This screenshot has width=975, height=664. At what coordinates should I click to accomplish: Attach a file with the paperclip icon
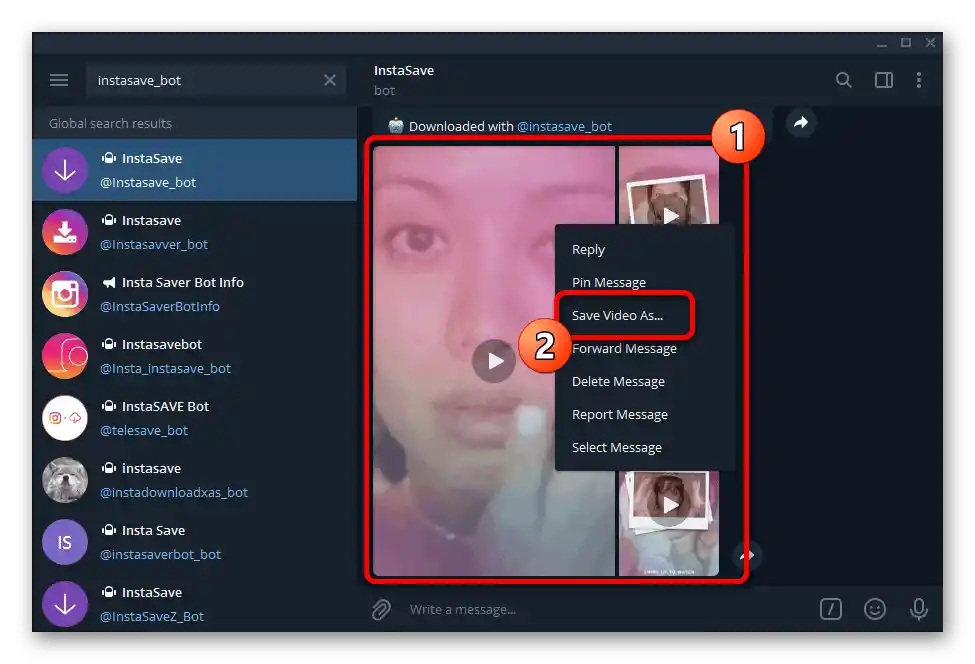click(381, 609)
